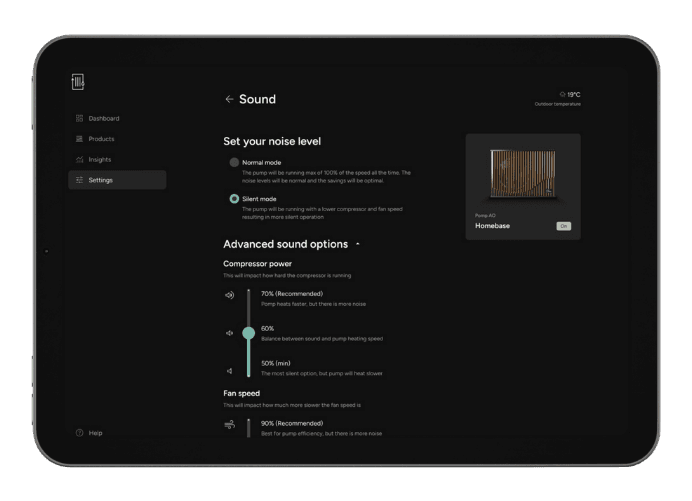Toggle the Homebase pump On switch
The height and width of the screenshot is (501, 692).
click(x=564, y=226)
